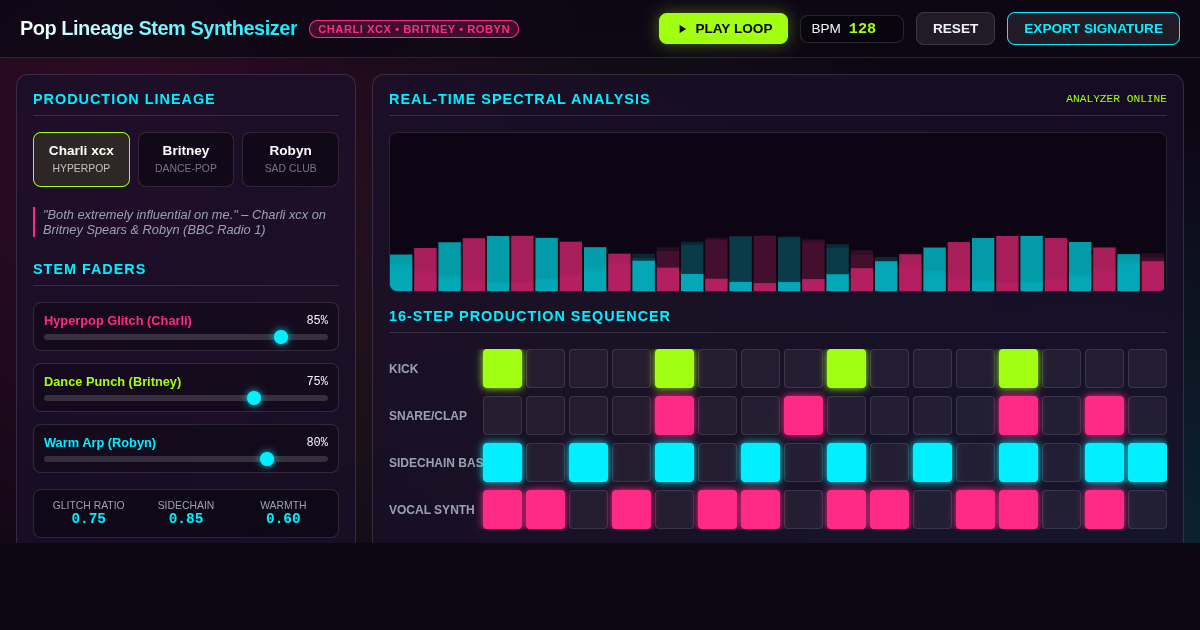The height and width of the screenshot is (630, 1200).
Task: Click the '16-STEP PRODUCTION SEQUENCER' heading
Action: (x=530, y=316)
